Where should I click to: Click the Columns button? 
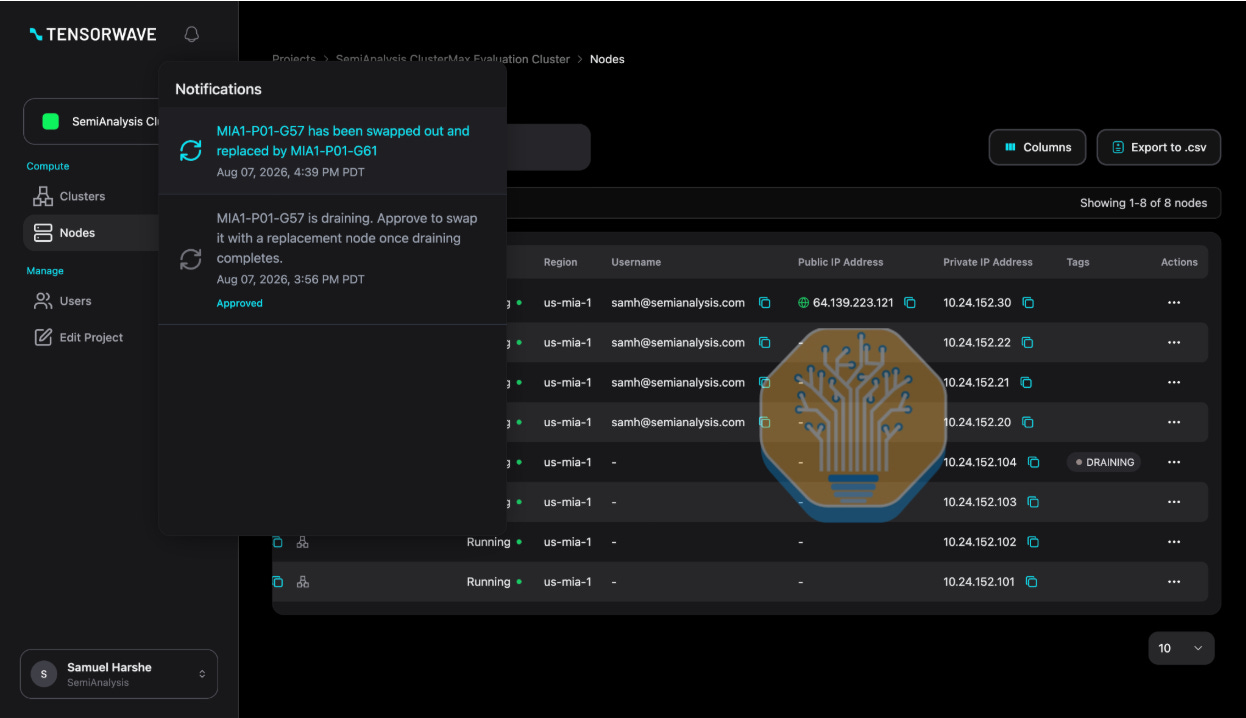click(1037, 147)
